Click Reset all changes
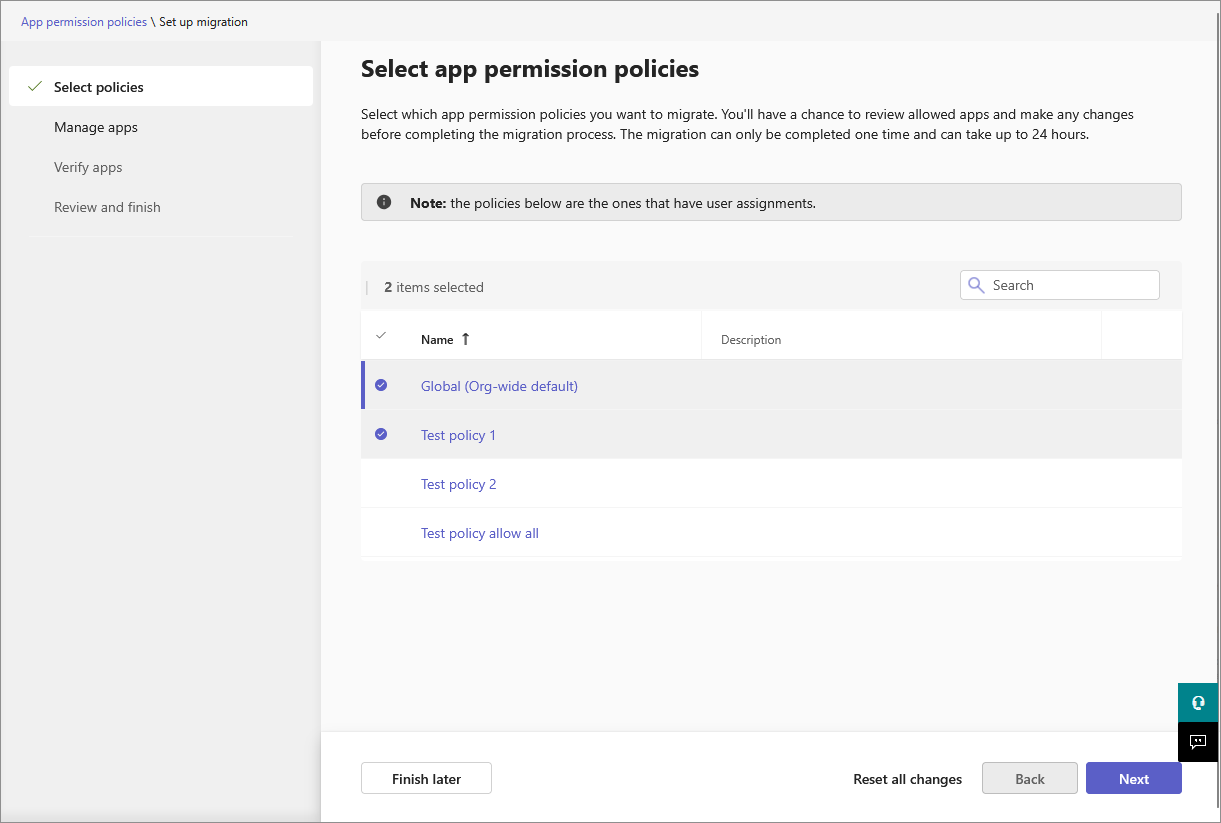This screenshot has height=823, width=1221. tap(907, 779)
